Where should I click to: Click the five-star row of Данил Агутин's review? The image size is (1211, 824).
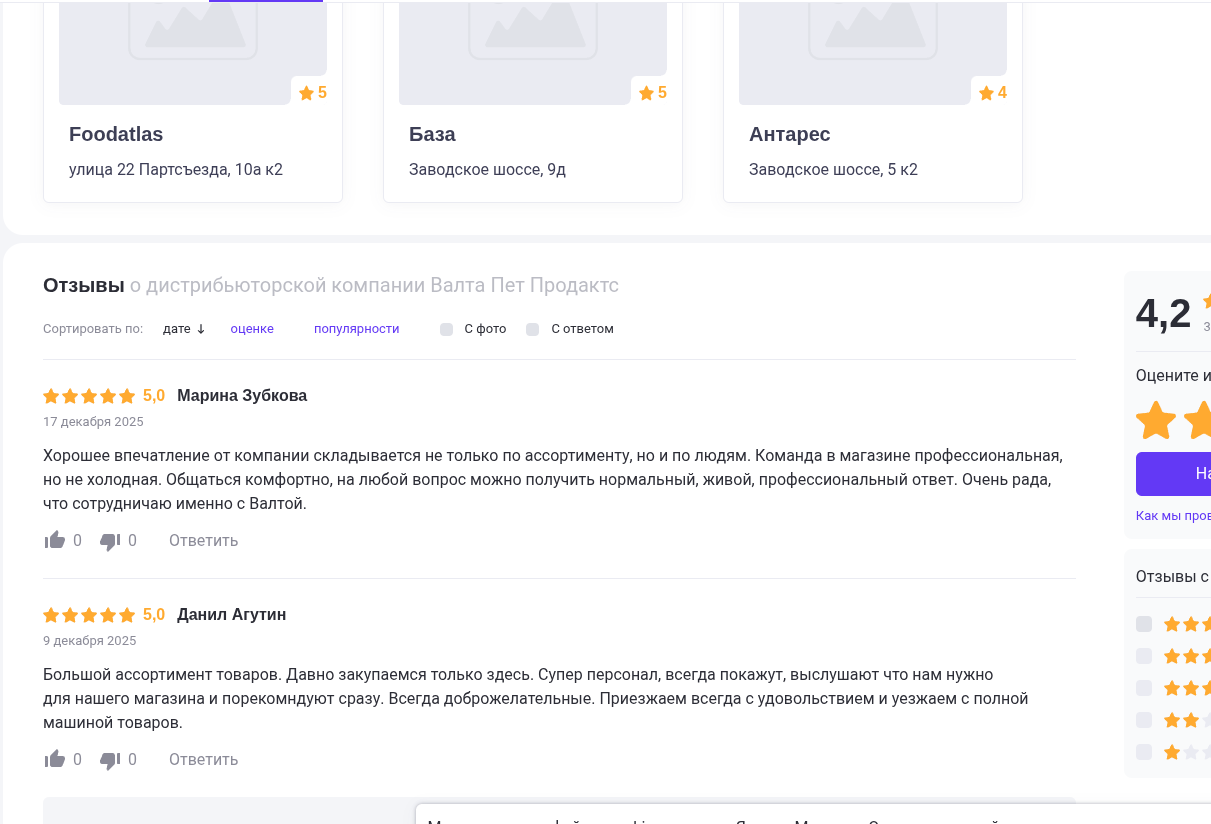tap(89, 615)
